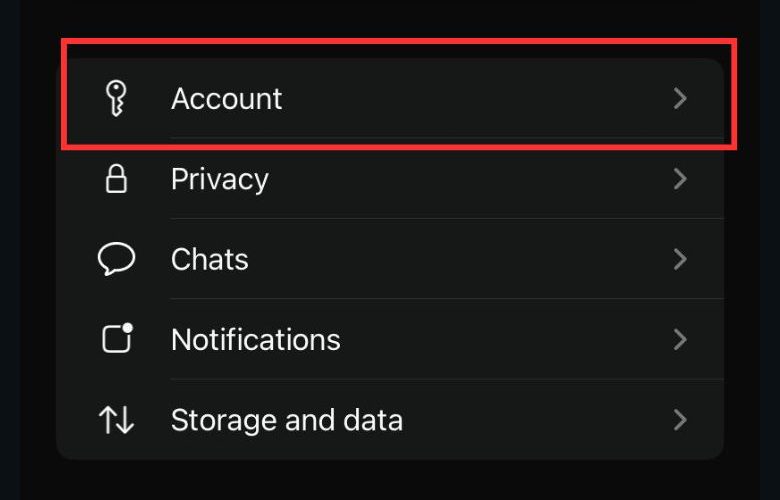
Task: Expand the Account row chevron
Action: point(680,98)
